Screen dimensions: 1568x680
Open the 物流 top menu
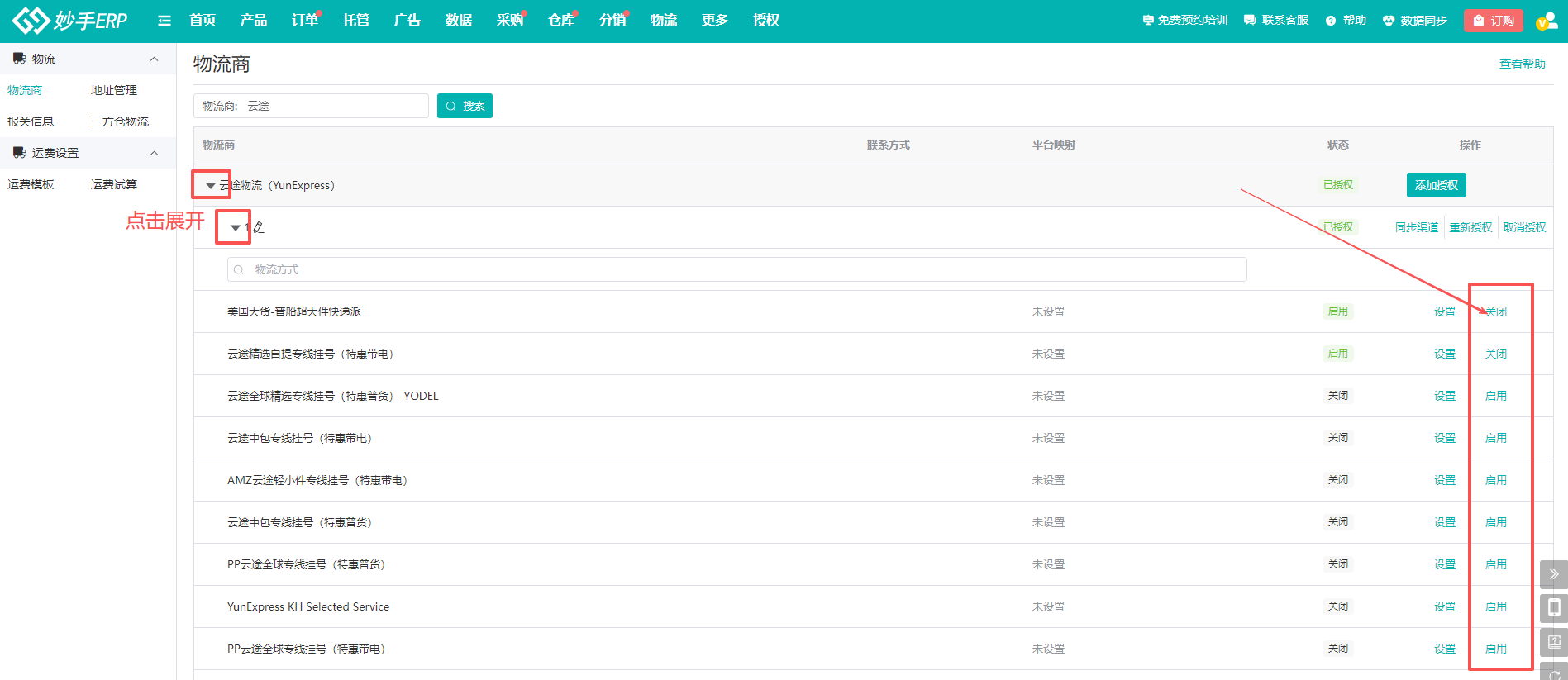pos(664,21)
